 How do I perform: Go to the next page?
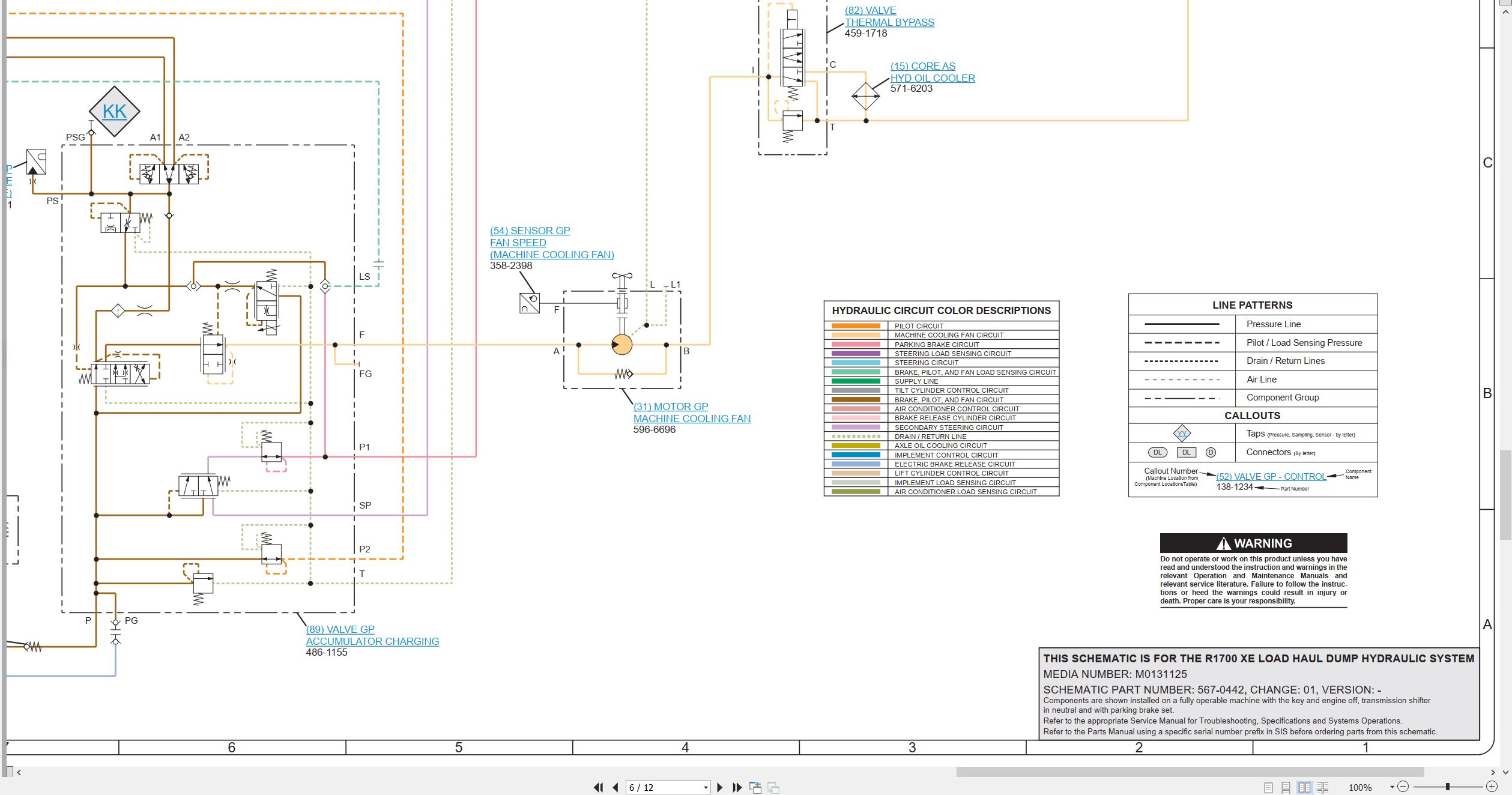pyautogui.click(x=719, y=787)
